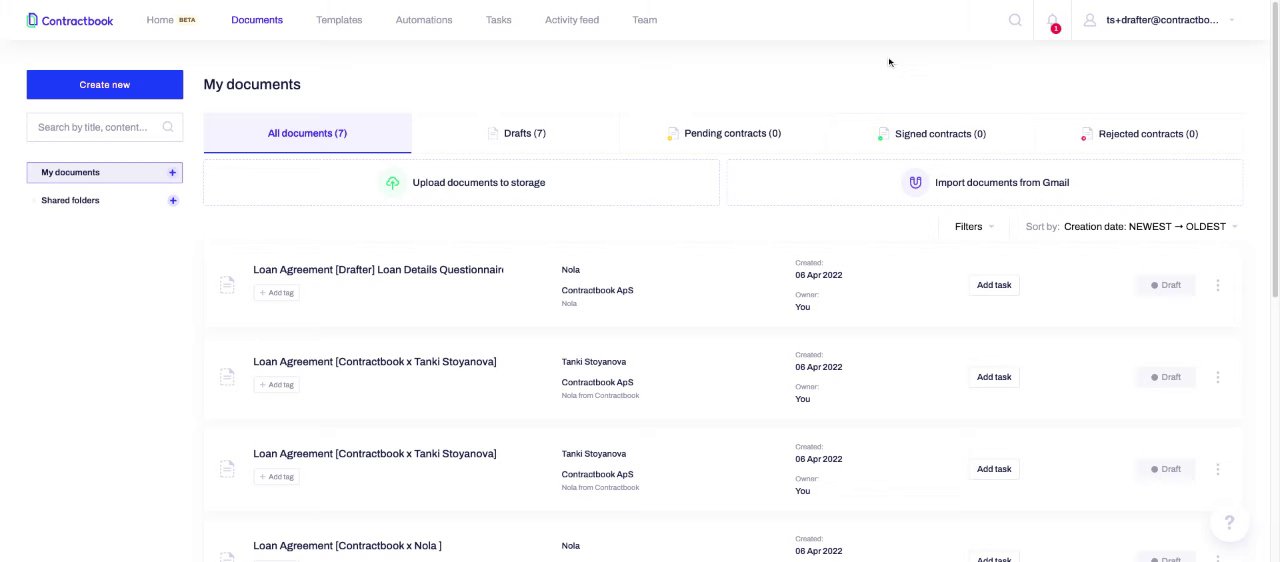Click Add task on the first document

(994, 285)
